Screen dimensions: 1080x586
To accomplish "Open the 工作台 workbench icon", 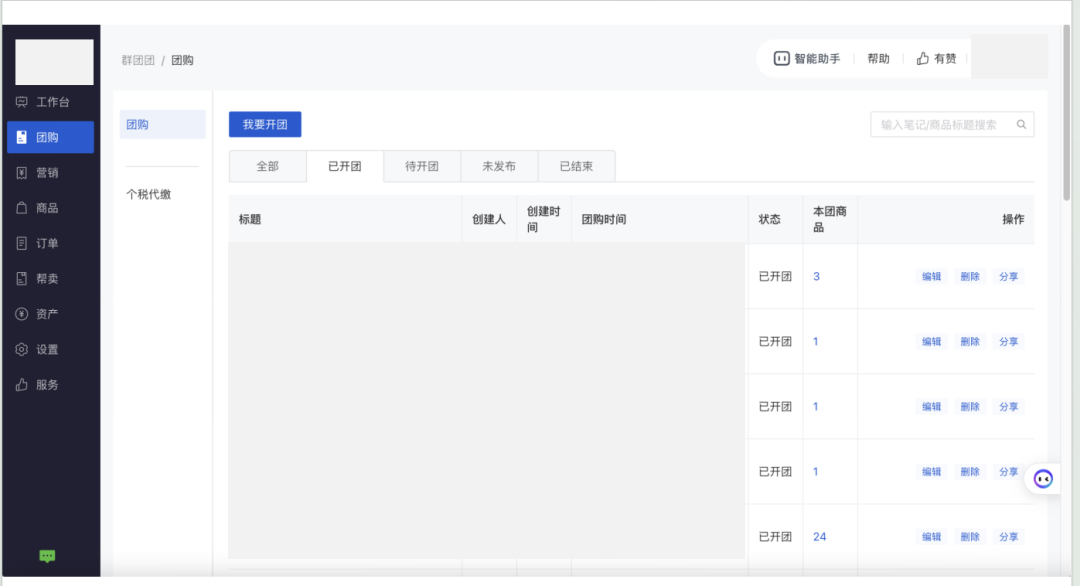I will [x=21, y=102].
